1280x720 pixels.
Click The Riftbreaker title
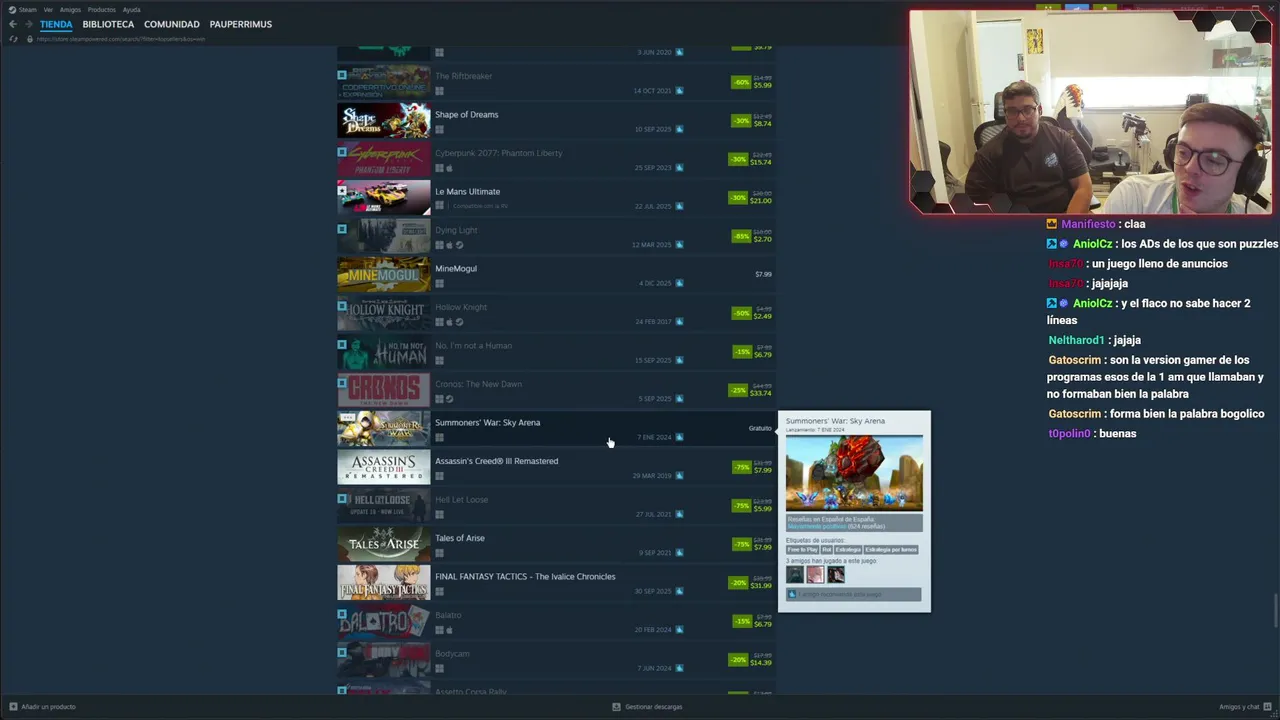click(x=463, y=77)
